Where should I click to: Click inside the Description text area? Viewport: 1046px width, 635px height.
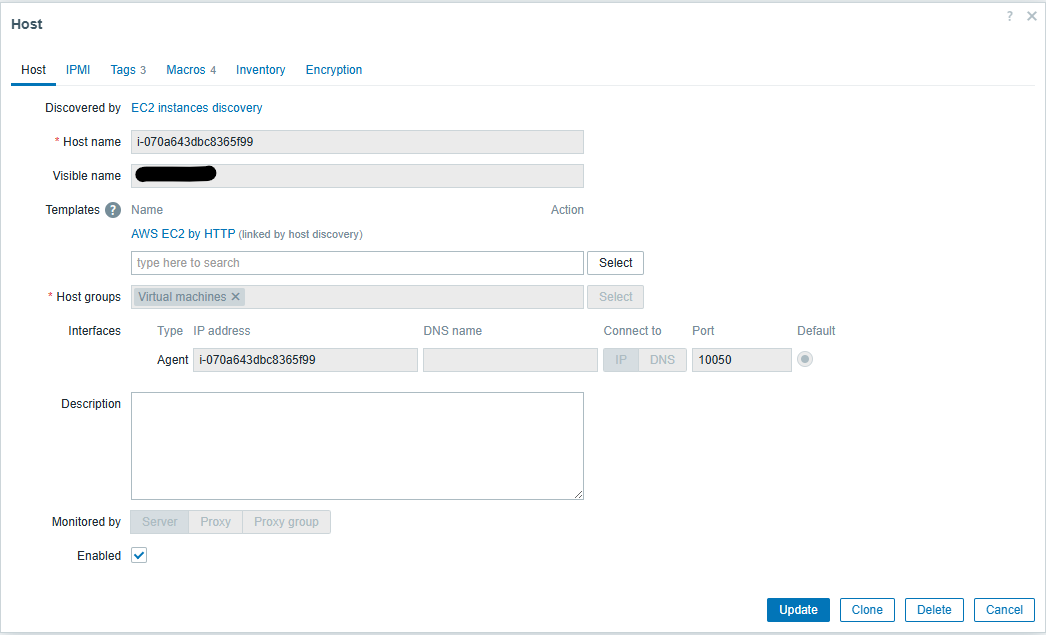tap(357, 445)
